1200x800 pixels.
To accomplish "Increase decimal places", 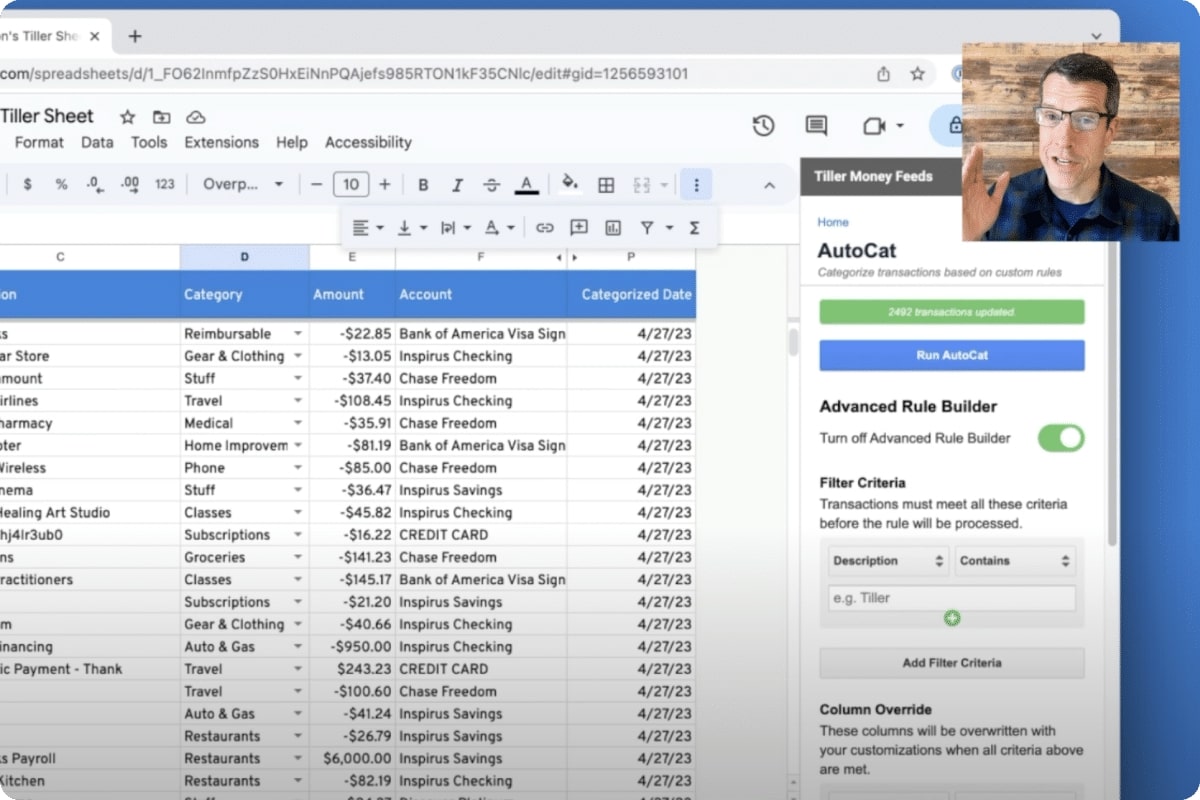I will [129, 185].
